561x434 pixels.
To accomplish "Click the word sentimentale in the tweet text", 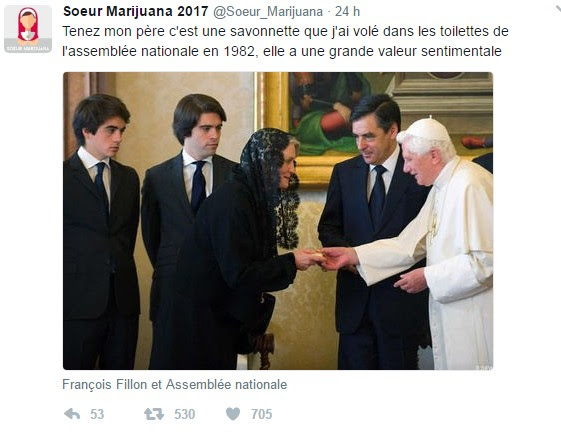I will (461, 51).
